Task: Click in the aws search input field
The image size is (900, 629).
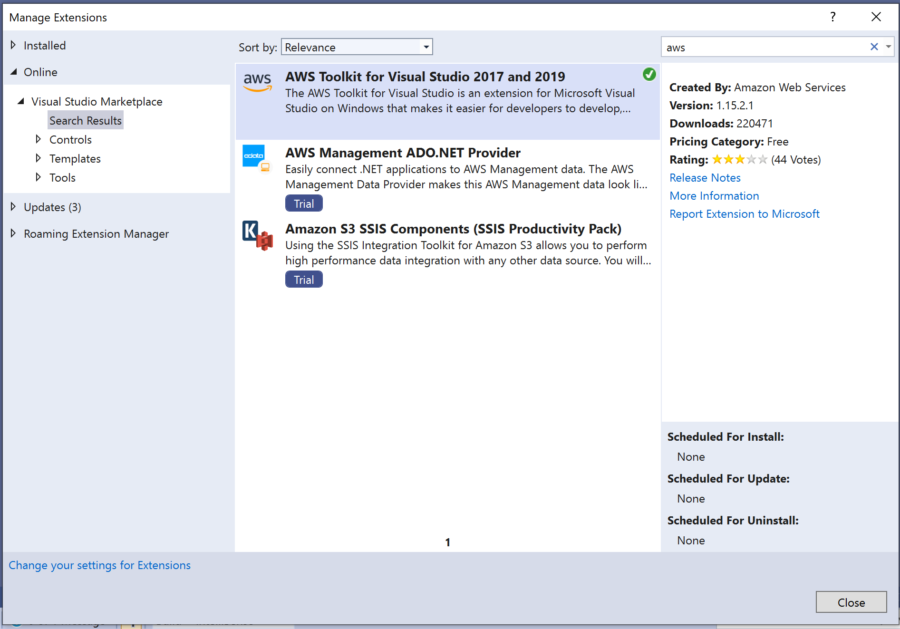Action: (765, 47)
